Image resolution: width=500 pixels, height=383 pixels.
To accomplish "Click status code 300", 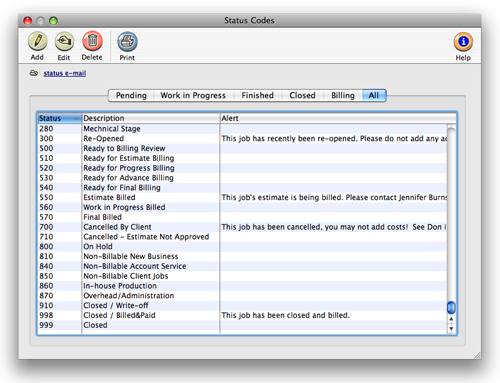I will (46, 138).
